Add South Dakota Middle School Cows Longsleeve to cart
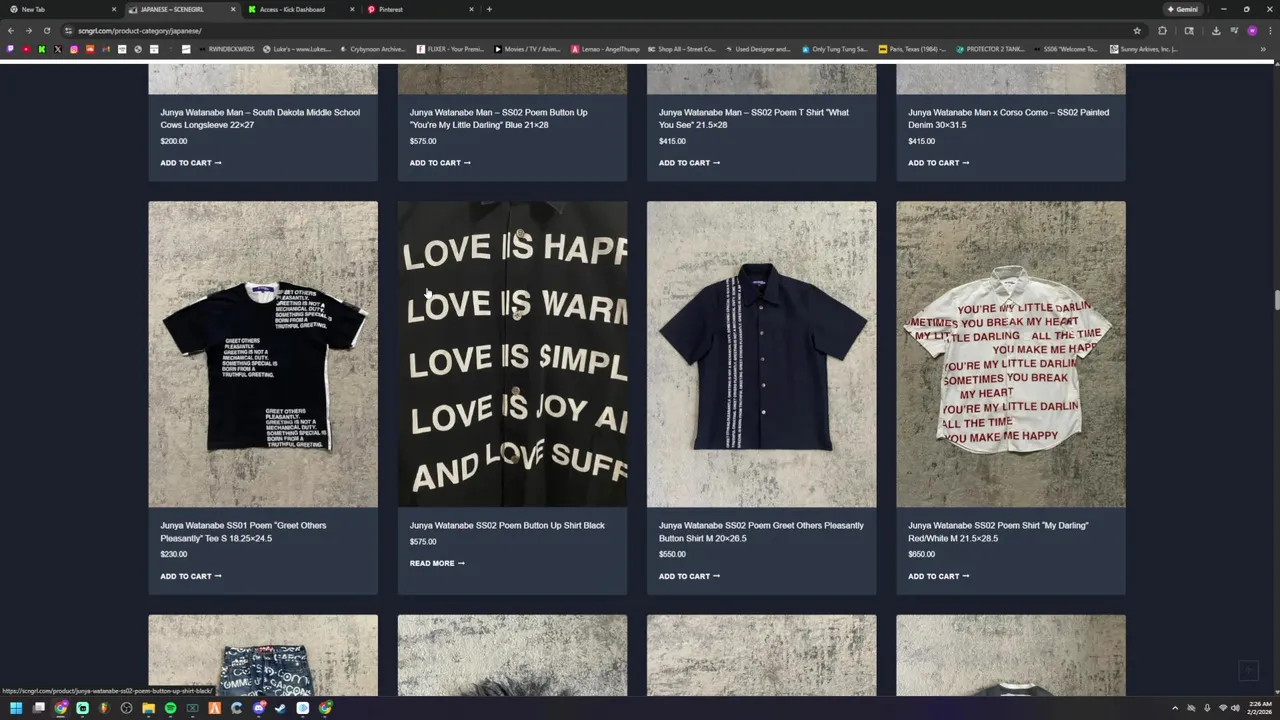1280x720 pixels. tap(191, 163)
